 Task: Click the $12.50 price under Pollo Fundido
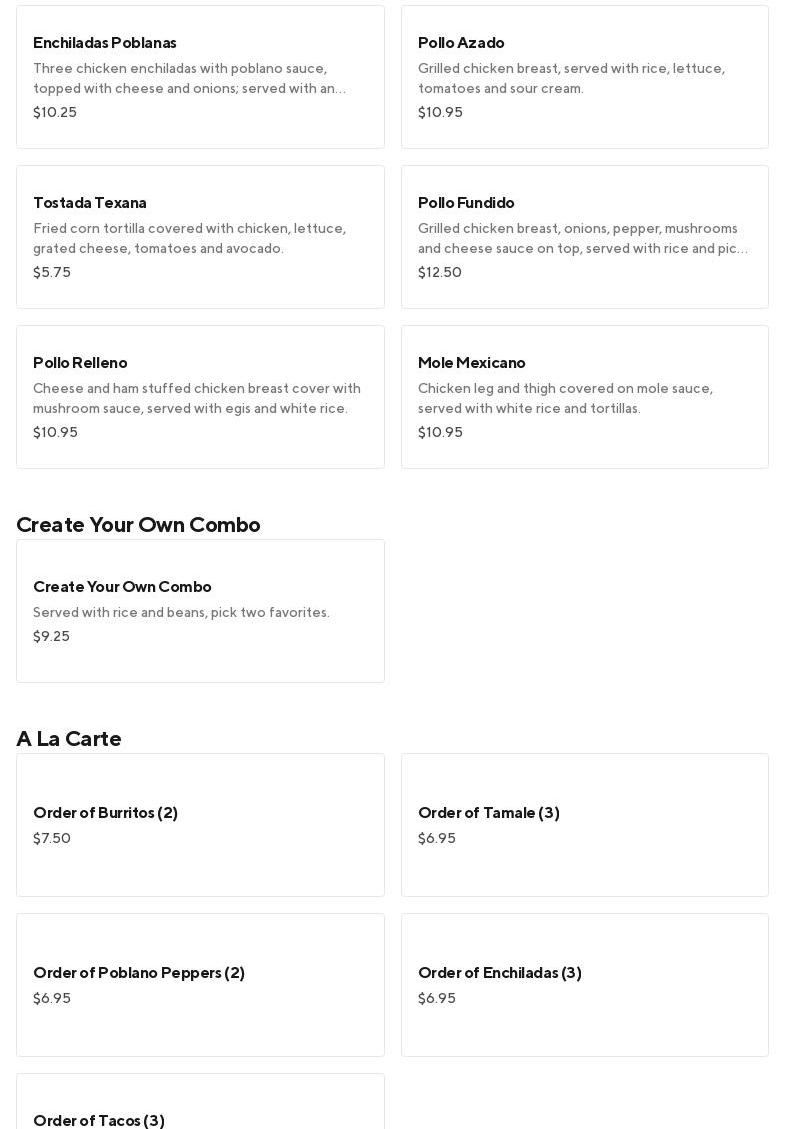point(440,272)
